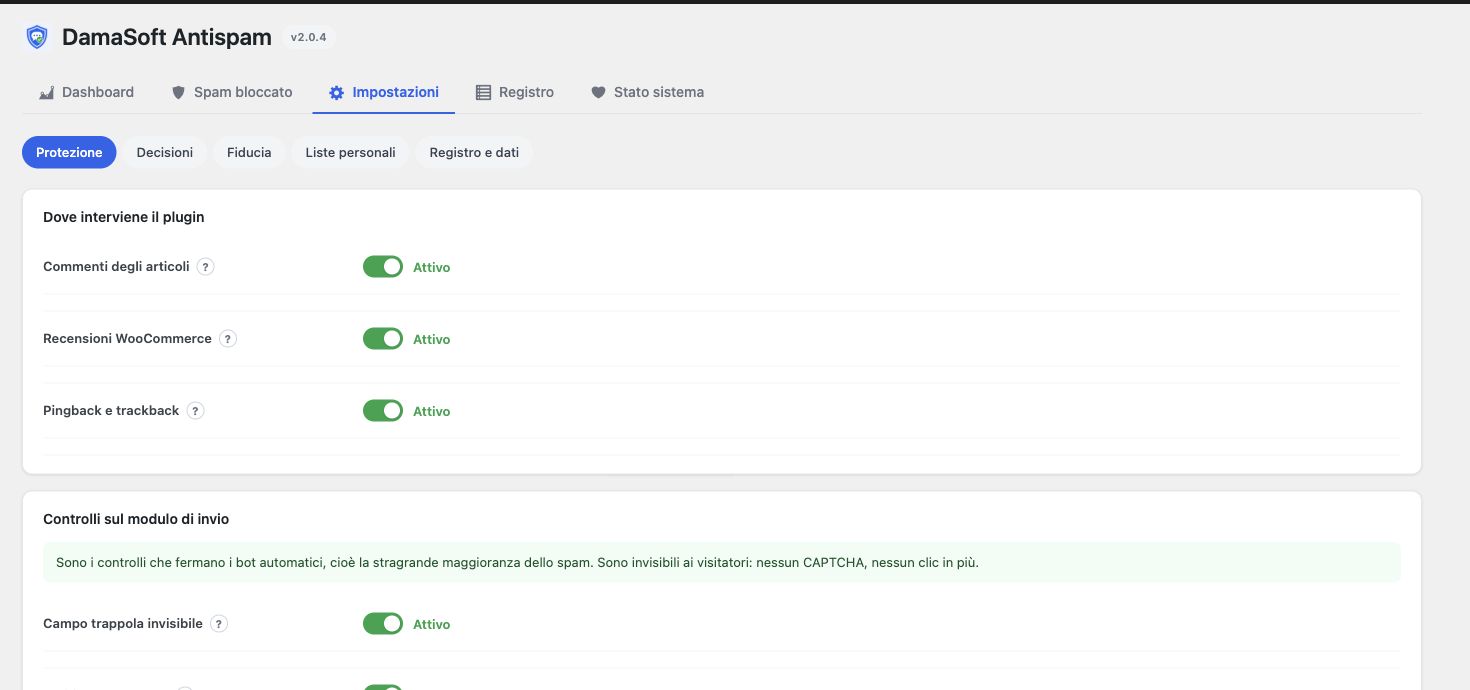Click the Dashboard chart icon
The width and height of the screenshot is (1470, 690).
click(46, 92)
